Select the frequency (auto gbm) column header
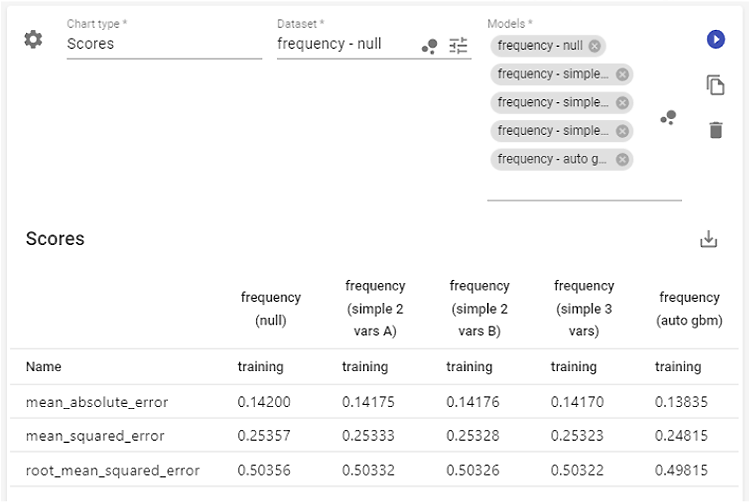 coord(689,308)
